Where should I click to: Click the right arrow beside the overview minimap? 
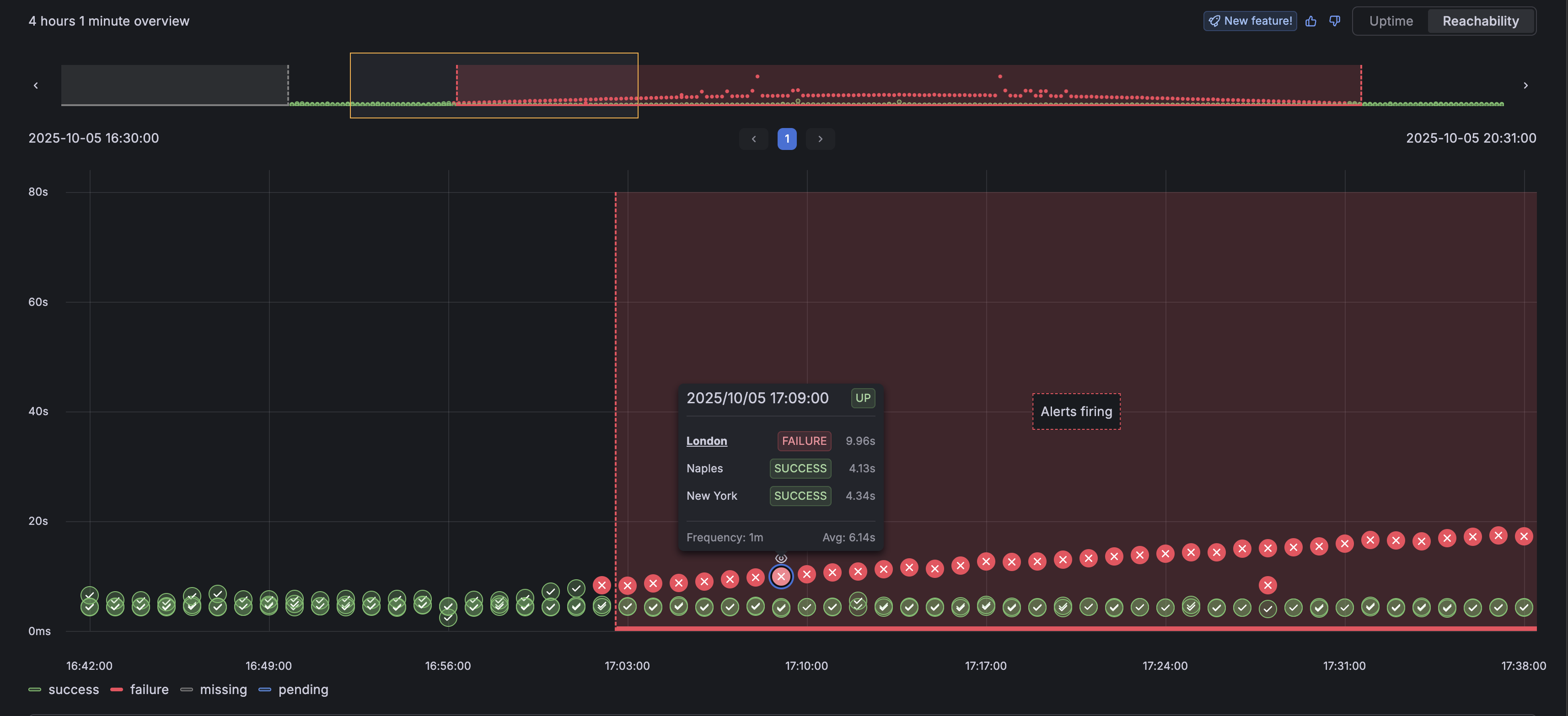1526,85
